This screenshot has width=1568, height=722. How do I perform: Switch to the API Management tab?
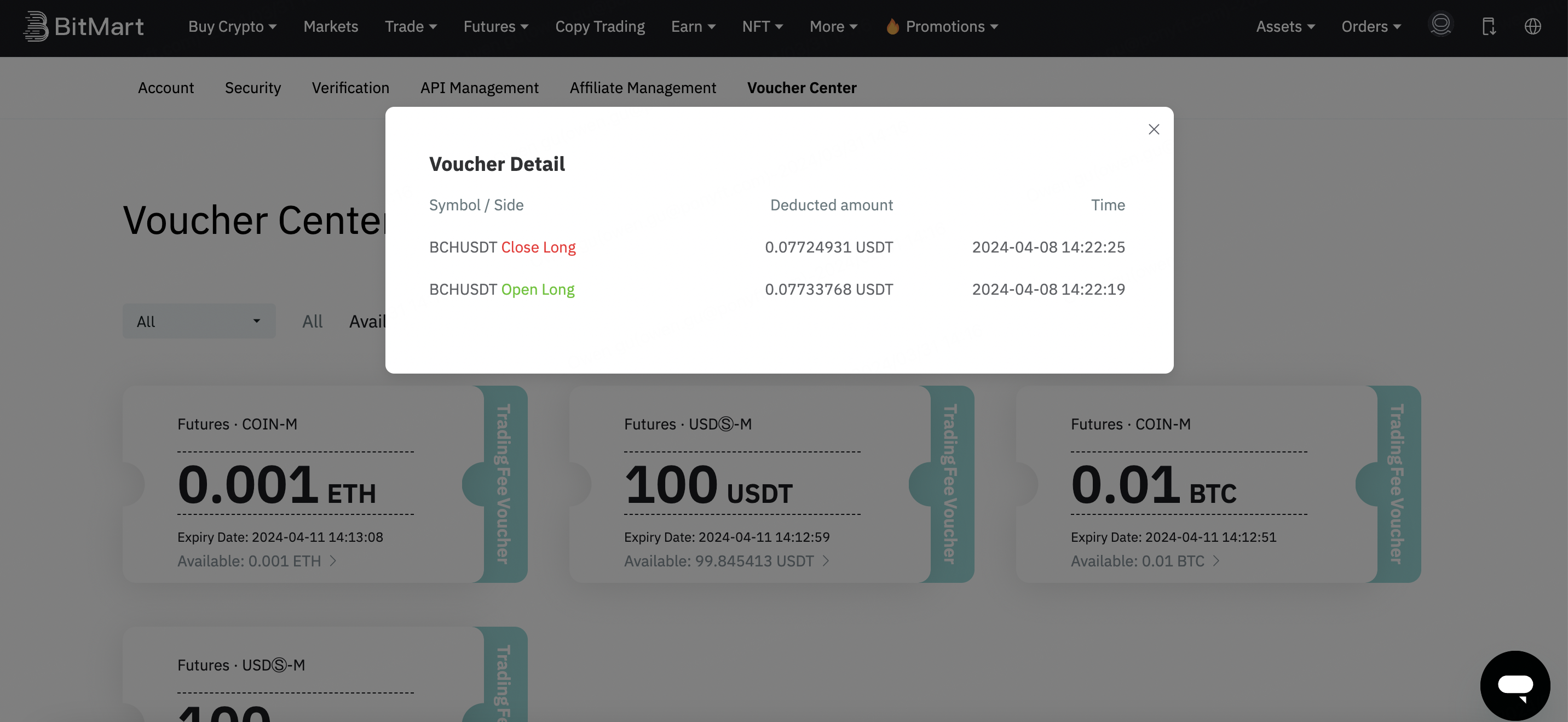point(479,88)
